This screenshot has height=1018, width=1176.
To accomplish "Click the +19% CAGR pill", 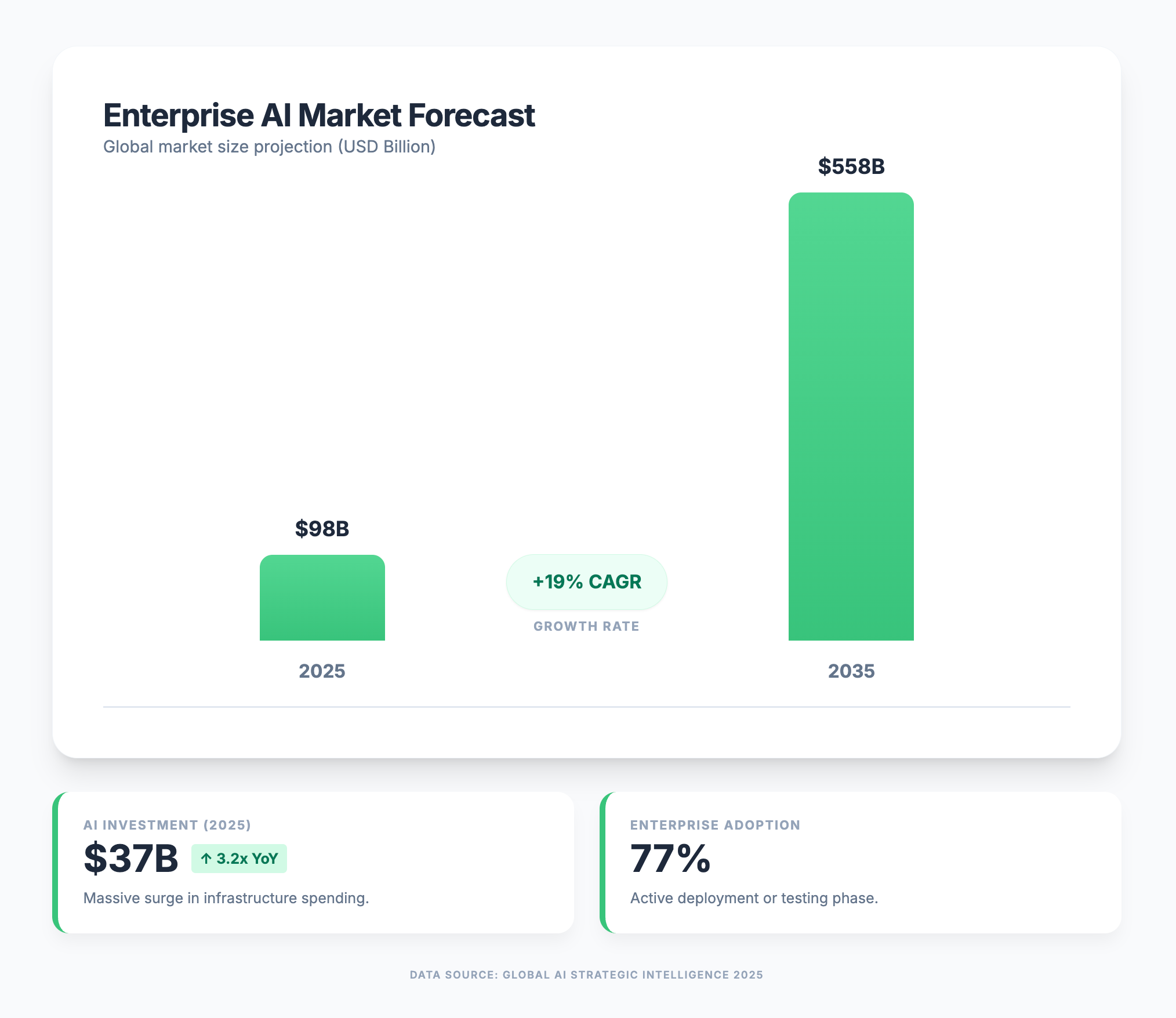I will [586, 581].
